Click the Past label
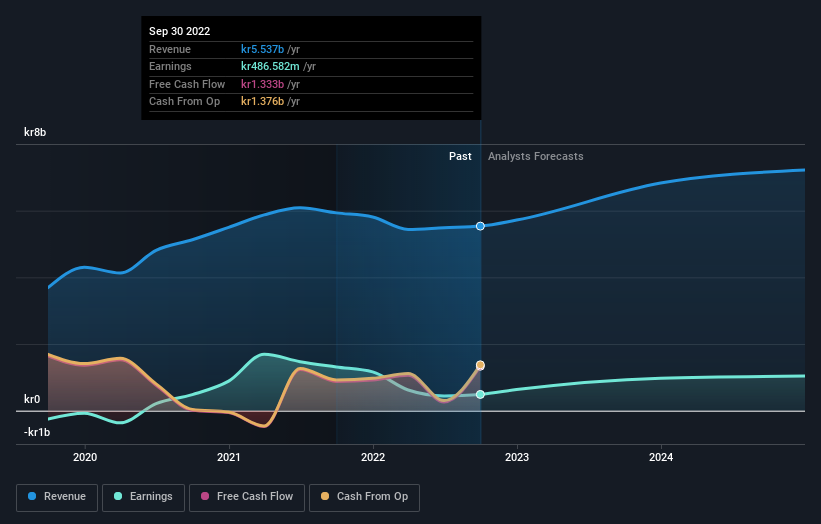The height and width of the screenshot is (524, 821). pos(460,156)
